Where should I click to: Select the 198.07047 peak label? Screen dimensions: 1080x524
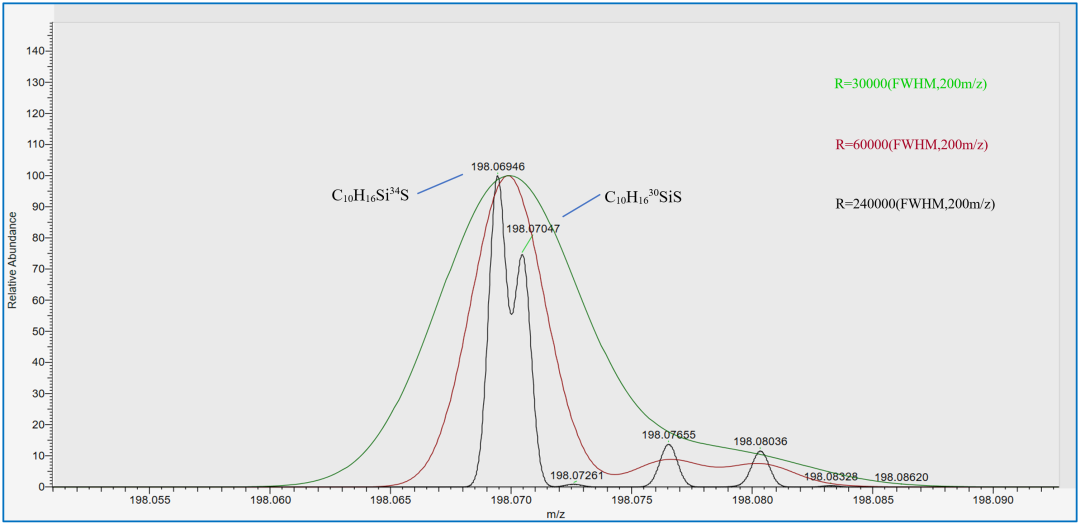(x=532, y=229)
